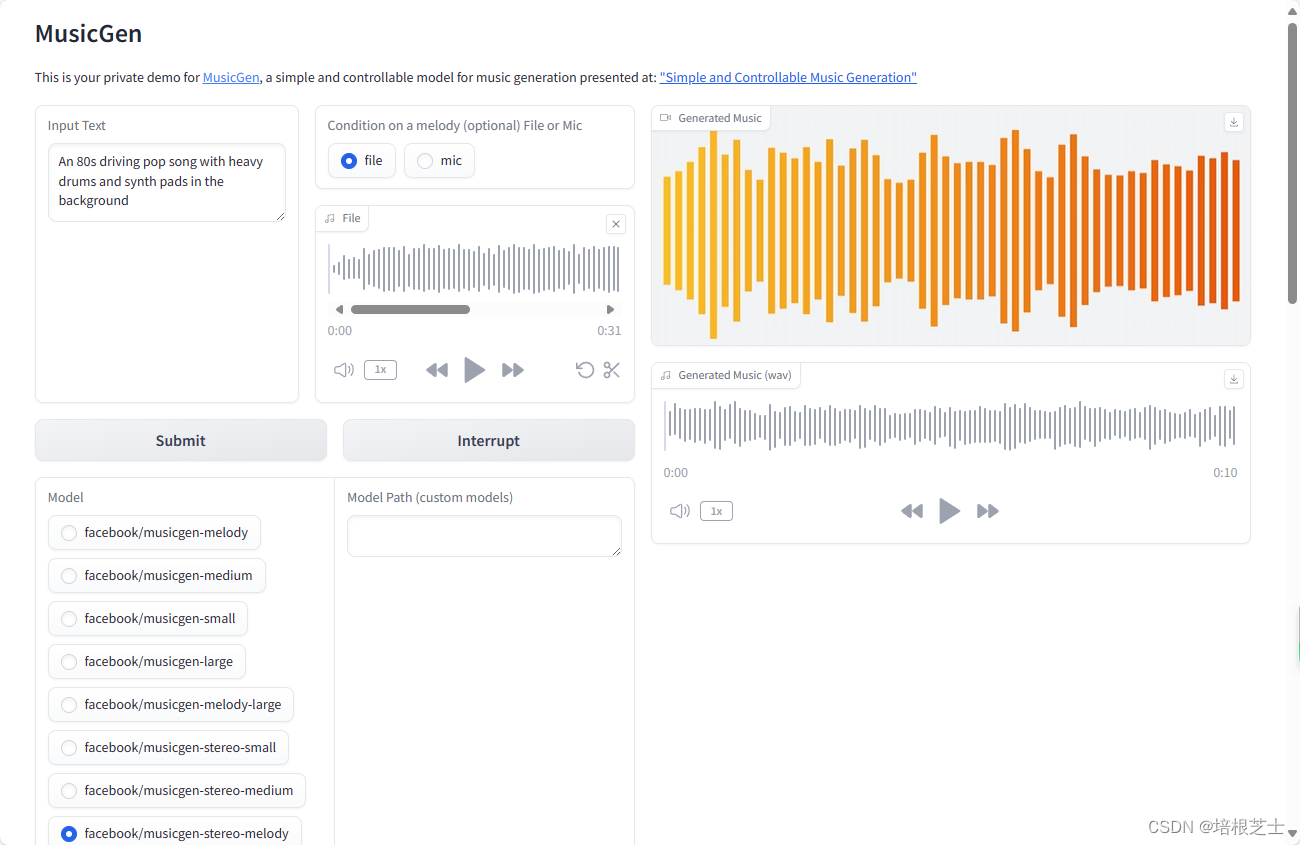Viewport: 1300px width, 845px height.
Task: Click the 0:31 duration text
Action: tap(609, 331)
